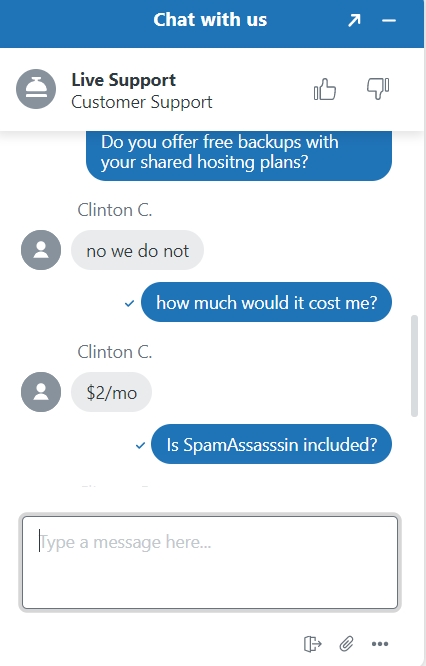
Task: Click the 'Is SpamAssasssin included?' message
Action: click(271, 444)
